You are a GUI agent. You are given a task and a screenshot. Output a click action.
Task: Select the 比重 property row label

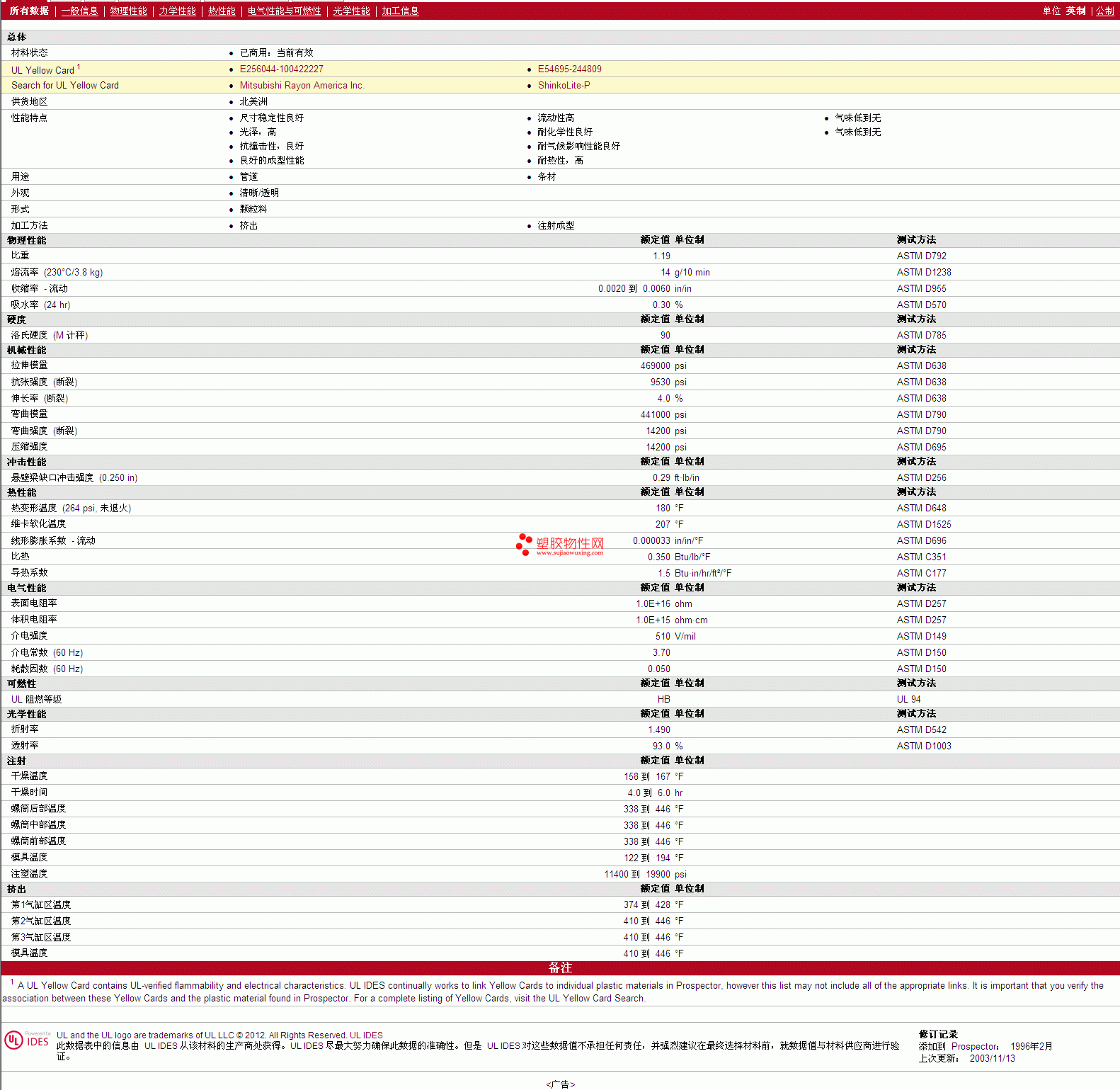[20, 256]
